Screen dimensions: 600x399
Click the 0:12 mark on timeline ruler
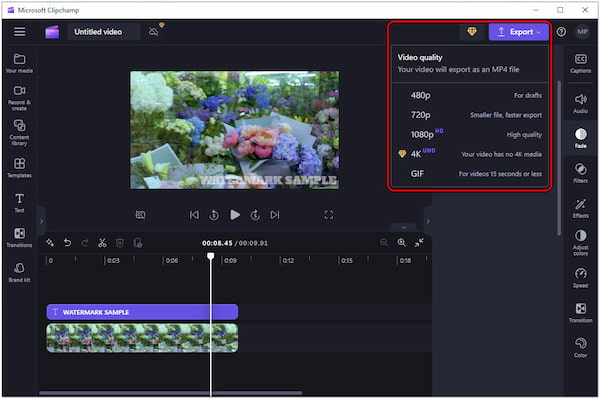click(288, 261)
